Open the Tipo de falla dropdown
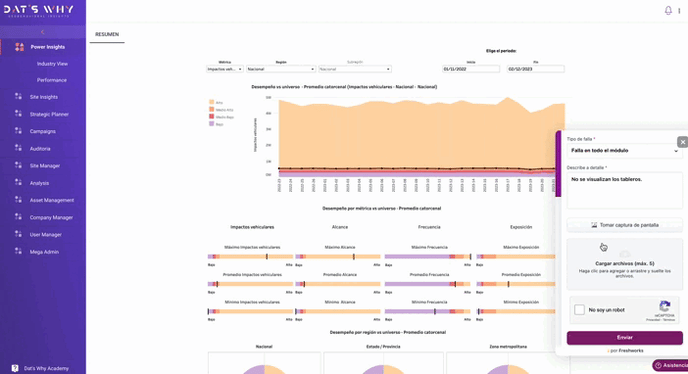Image resolution: width=688 pixels, height=374 pixels. (x=624, y=151)
